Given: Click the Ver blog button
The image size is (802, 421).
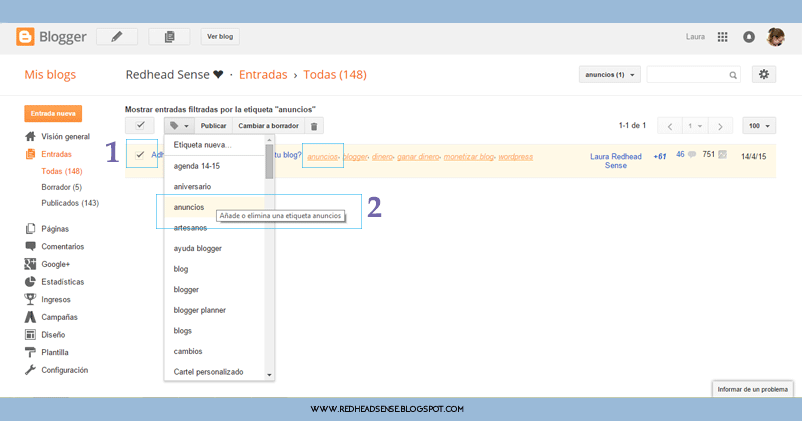Looking at the screenshot, I should point(220,37).
